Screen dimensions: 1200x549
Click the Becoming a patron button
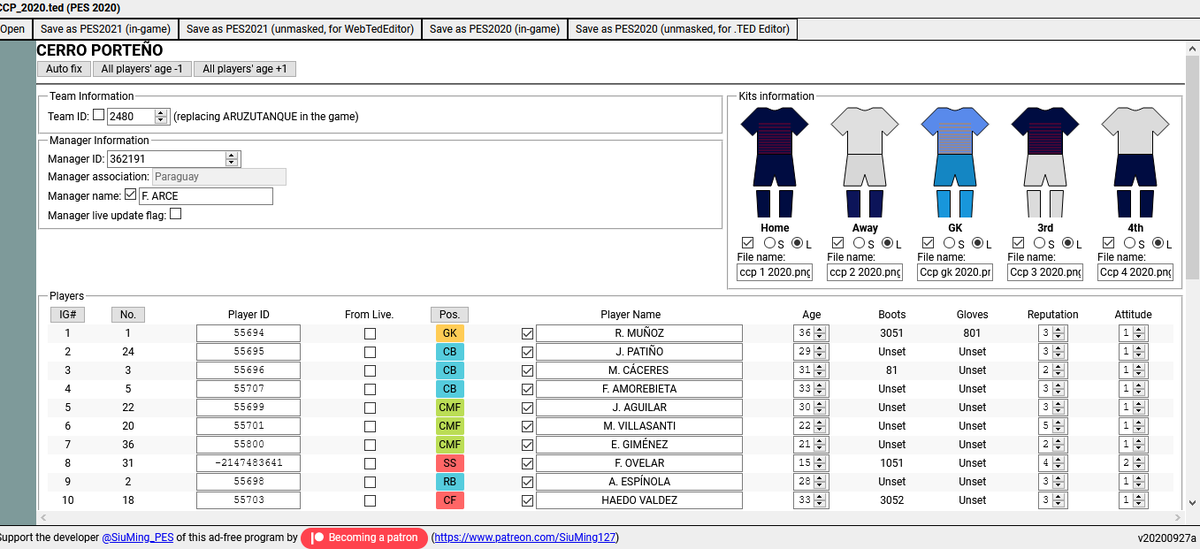coord(364,538)
